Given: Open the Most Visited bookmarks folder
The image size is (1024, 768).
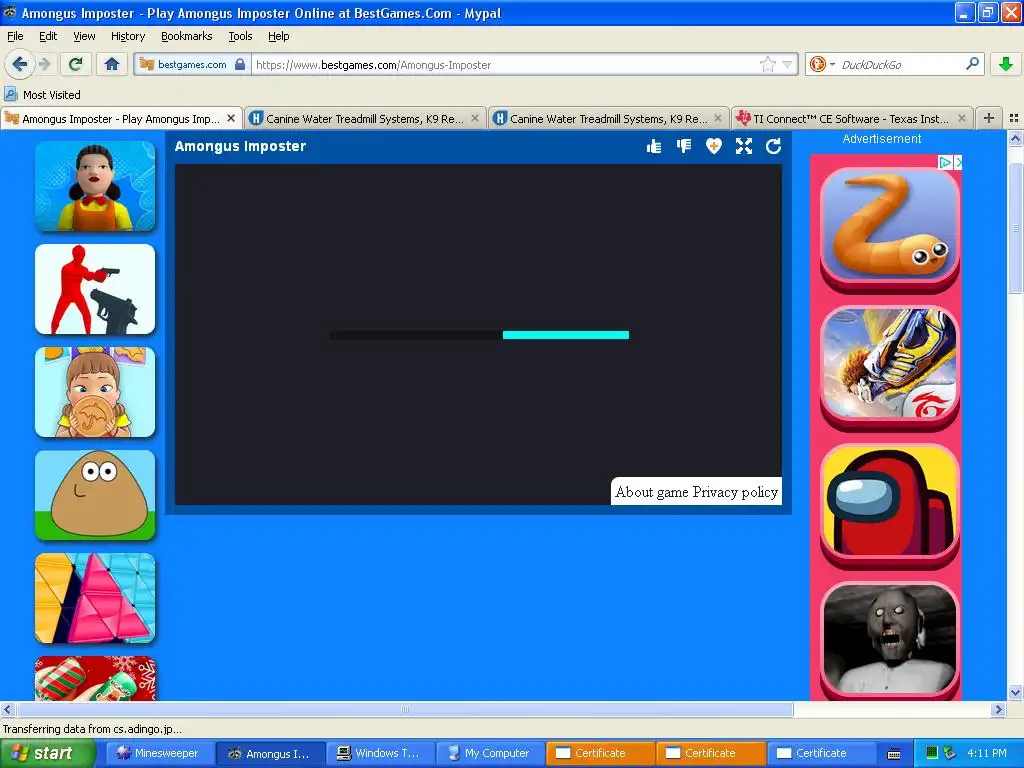Looking at the screenshot, I should point(43,95).
